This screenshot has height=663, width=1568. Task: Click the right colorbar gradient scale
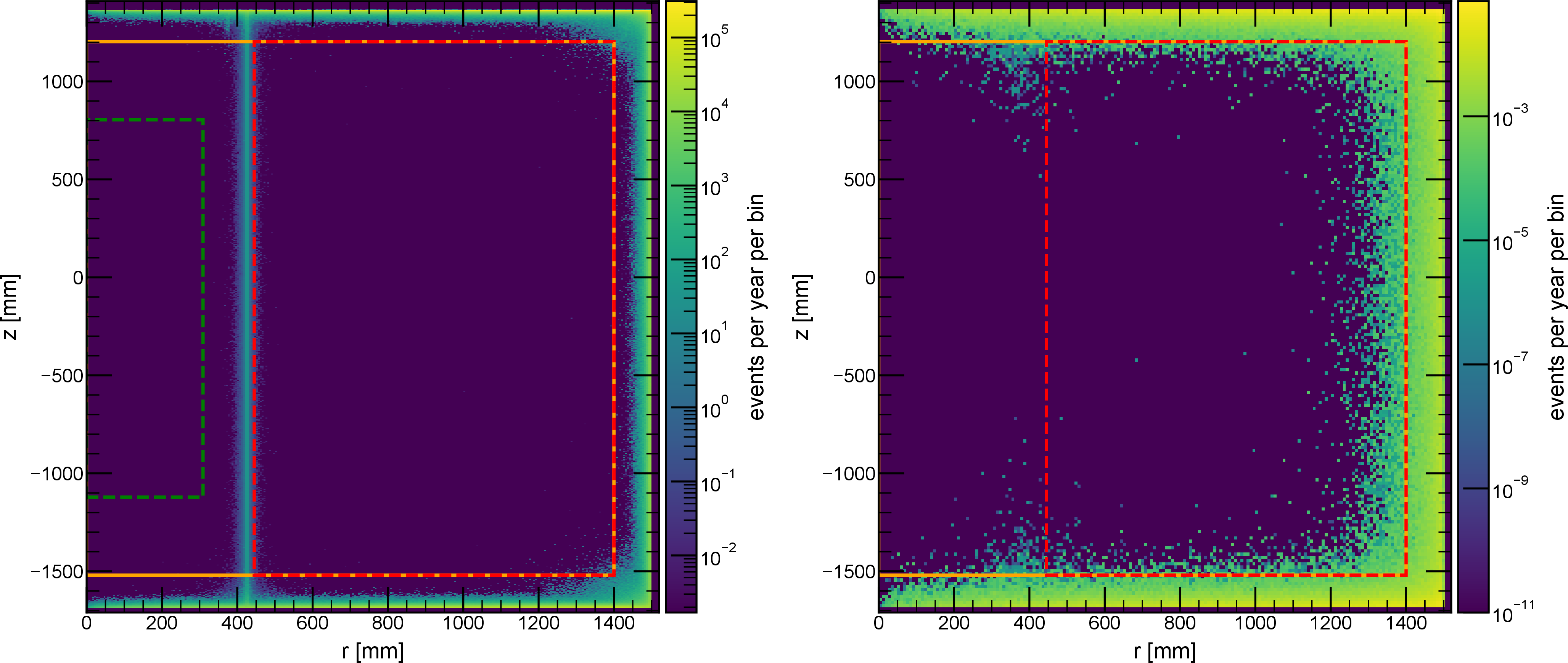(1473, 307)
